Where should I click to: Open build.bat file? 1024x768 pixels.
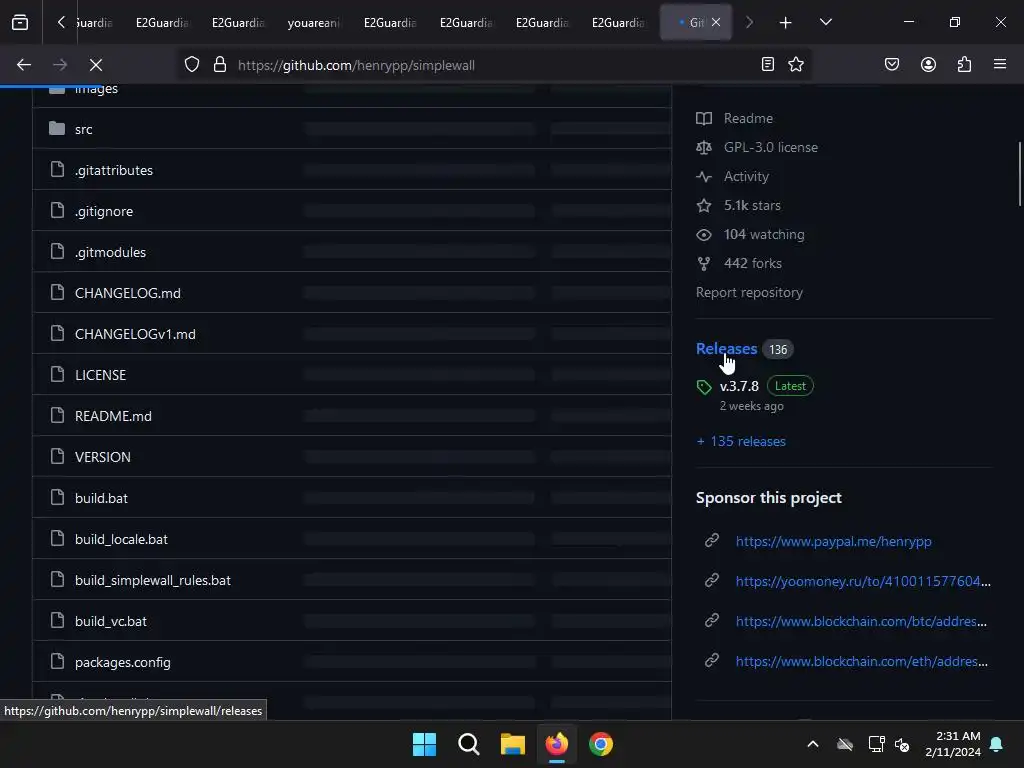(x=101, y=498)
